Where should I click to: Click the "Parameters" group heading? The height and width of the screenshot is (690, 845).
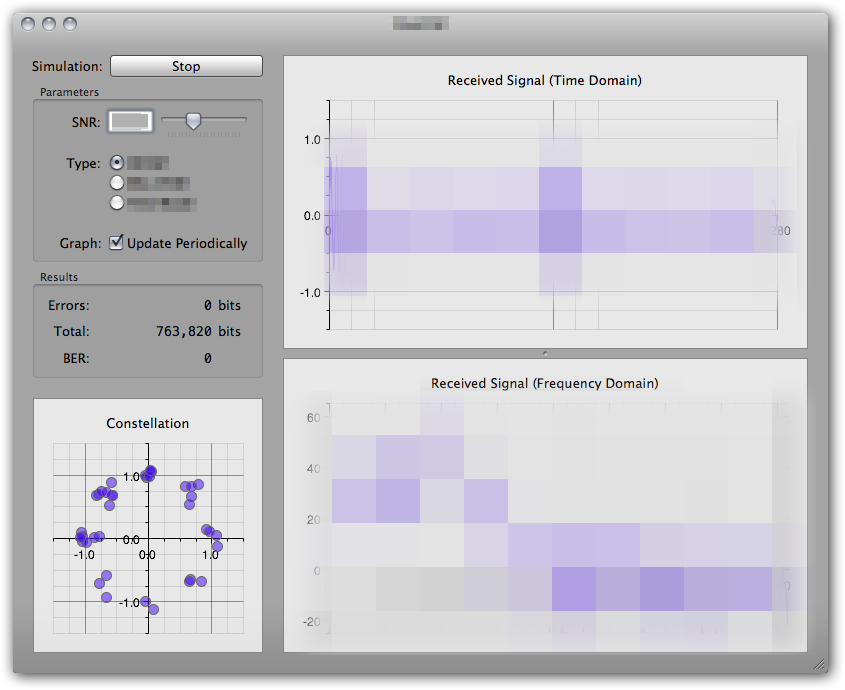pyautogui.click(x=70, y=92)
